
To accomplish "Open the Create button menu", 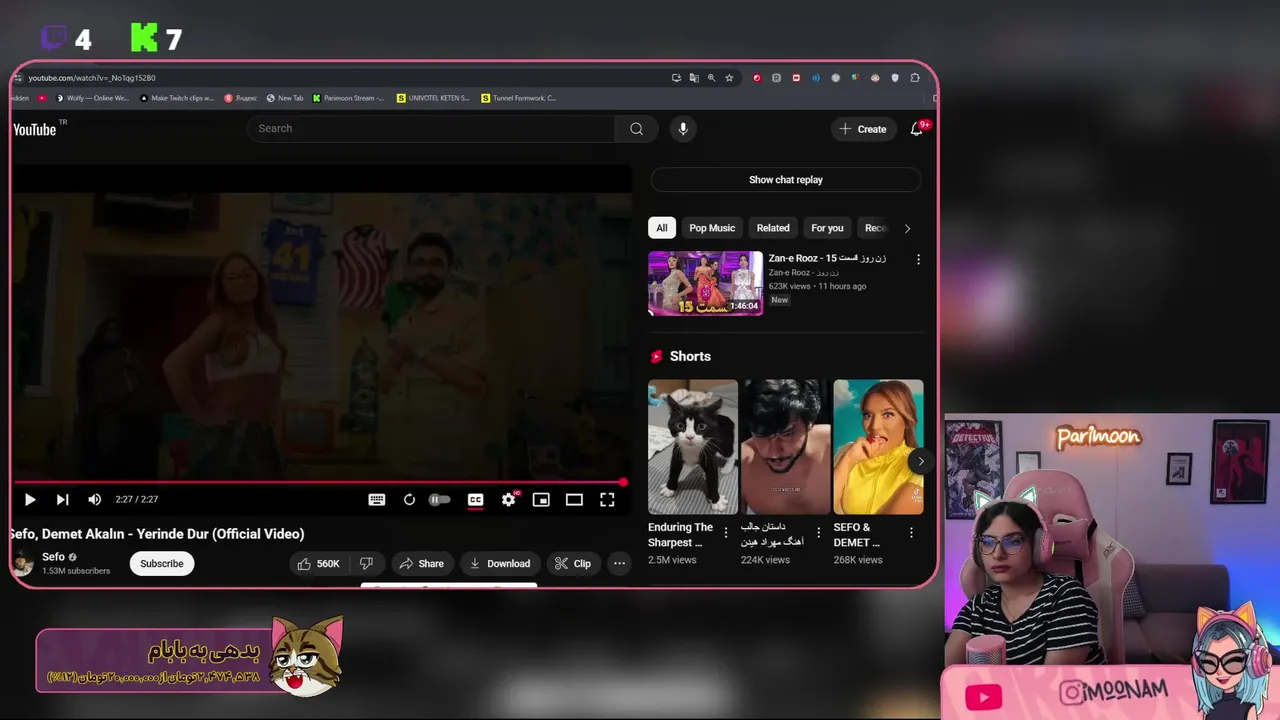I will click(x=863, y=129).
